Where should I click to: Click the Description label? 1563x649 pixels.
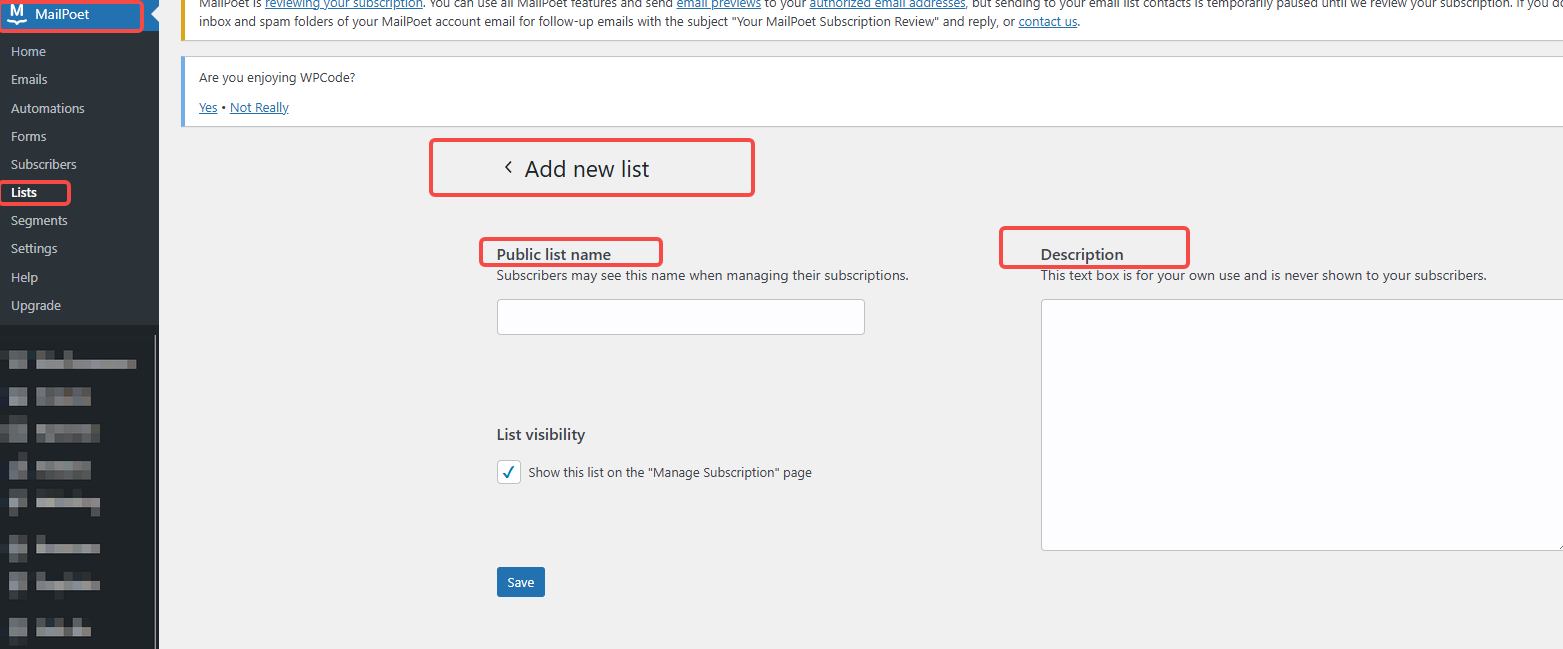(1082, 254)
